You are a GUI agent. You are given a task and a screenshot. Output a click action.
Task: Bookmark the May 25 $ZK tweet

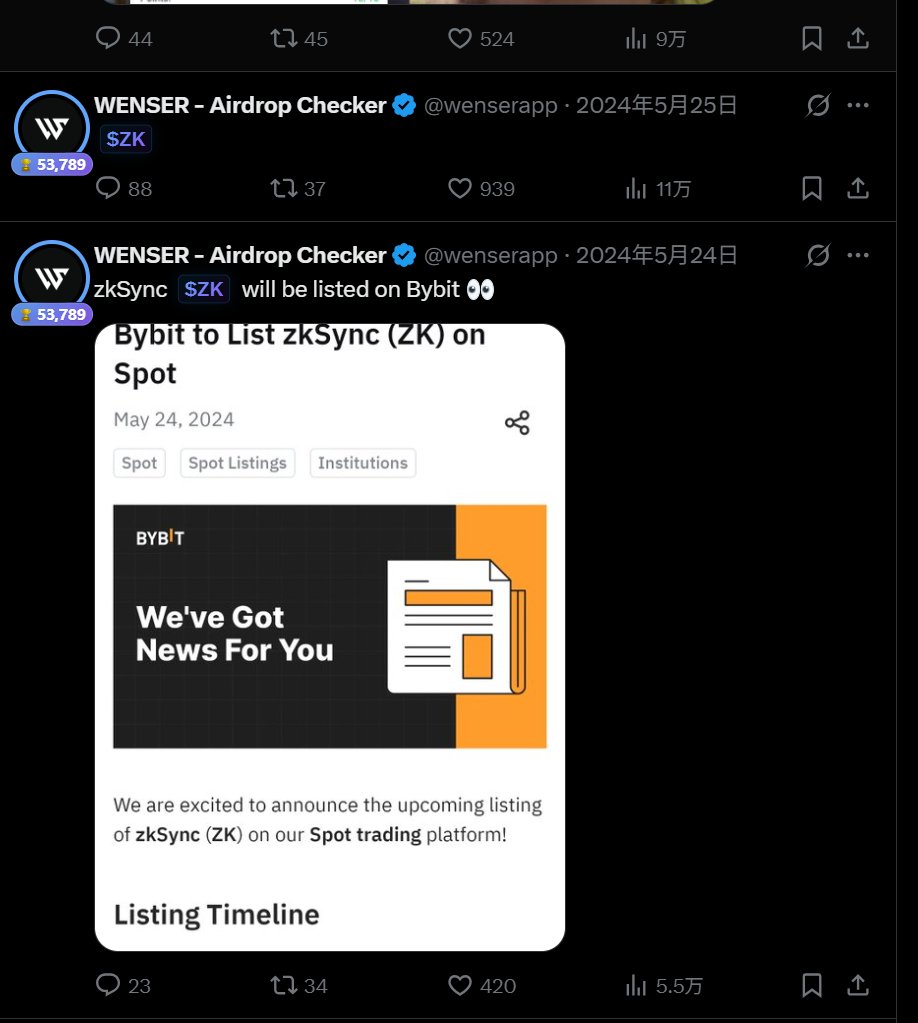[x=812, y=189]
